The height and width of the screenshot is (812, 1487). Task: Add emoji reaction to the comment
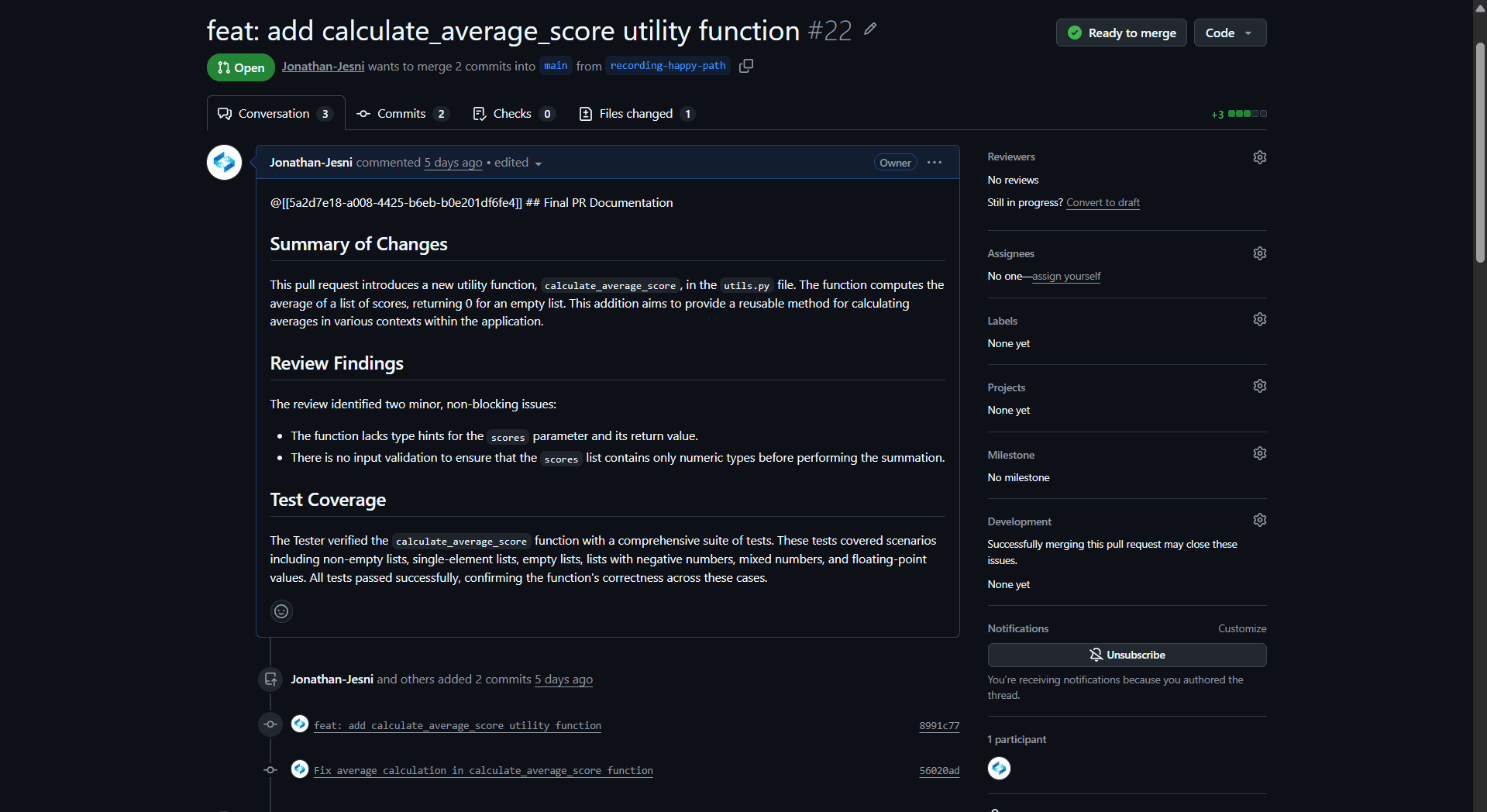point(281,611)
